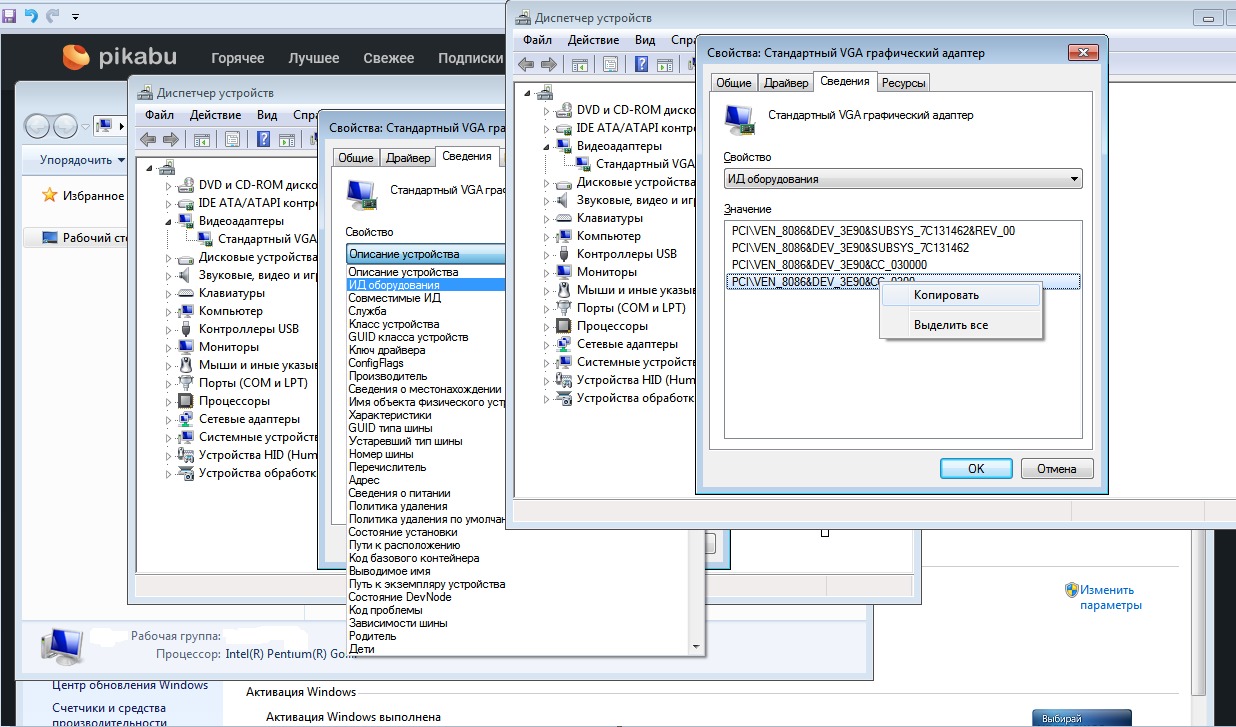Click the show/hide console tree icon in the foreground Device Manager

tap(580, 65)
